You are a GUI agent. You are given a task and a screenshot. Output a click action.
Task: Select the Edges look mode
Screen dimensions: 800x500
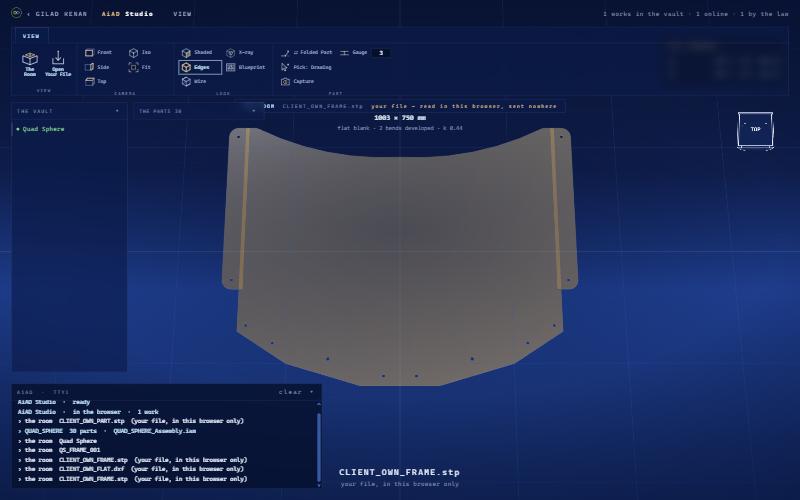200,67
